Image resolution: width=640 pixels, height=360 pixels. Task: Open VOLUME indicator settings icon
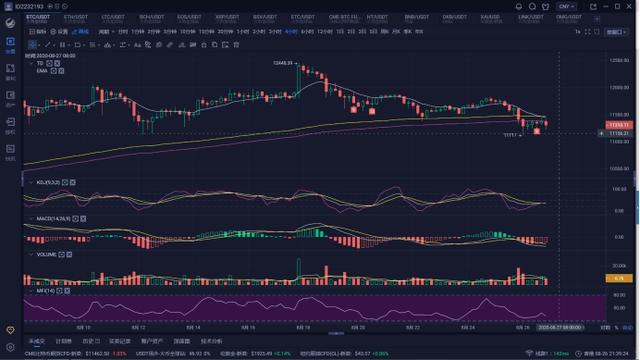click(x=61, y=254)
